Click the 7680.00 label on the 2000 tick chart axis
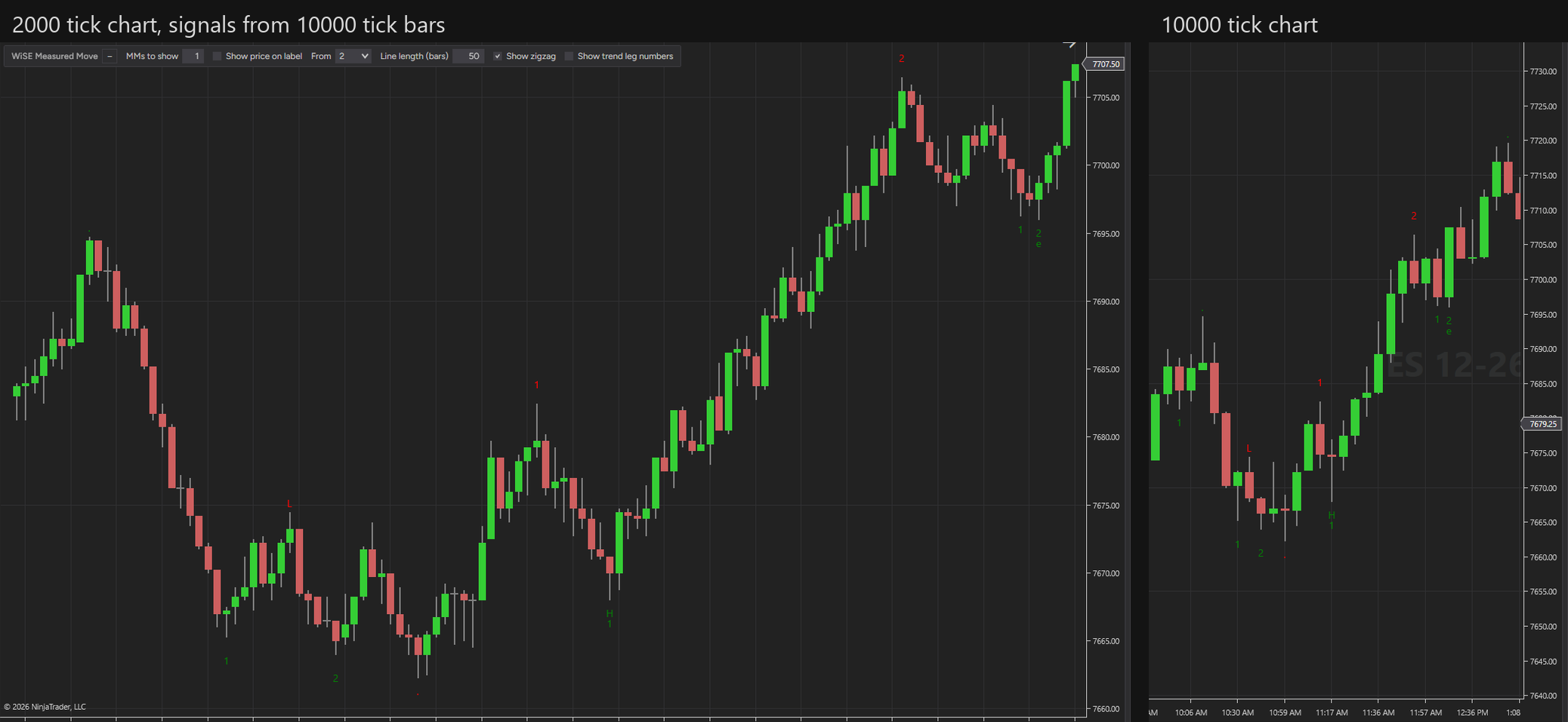 click(1106, 437)
